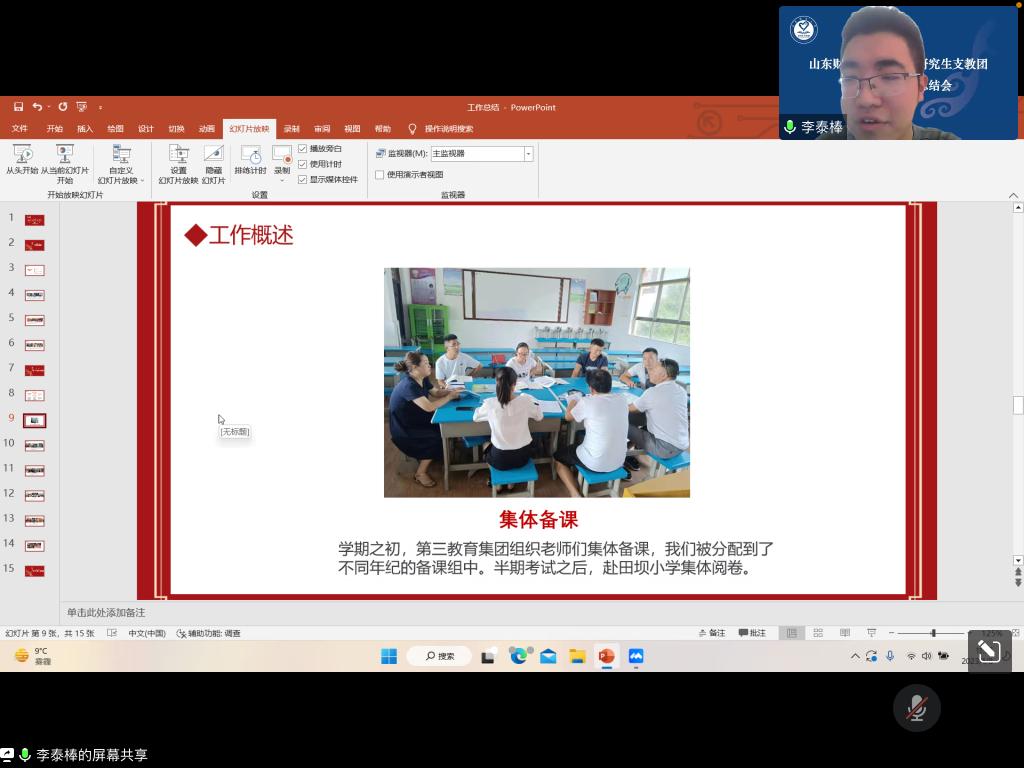Open PowerPoint from the Windows taskbar
Image resolution: width=1024 pixels, height=768 pixels.
click(606, 656)
